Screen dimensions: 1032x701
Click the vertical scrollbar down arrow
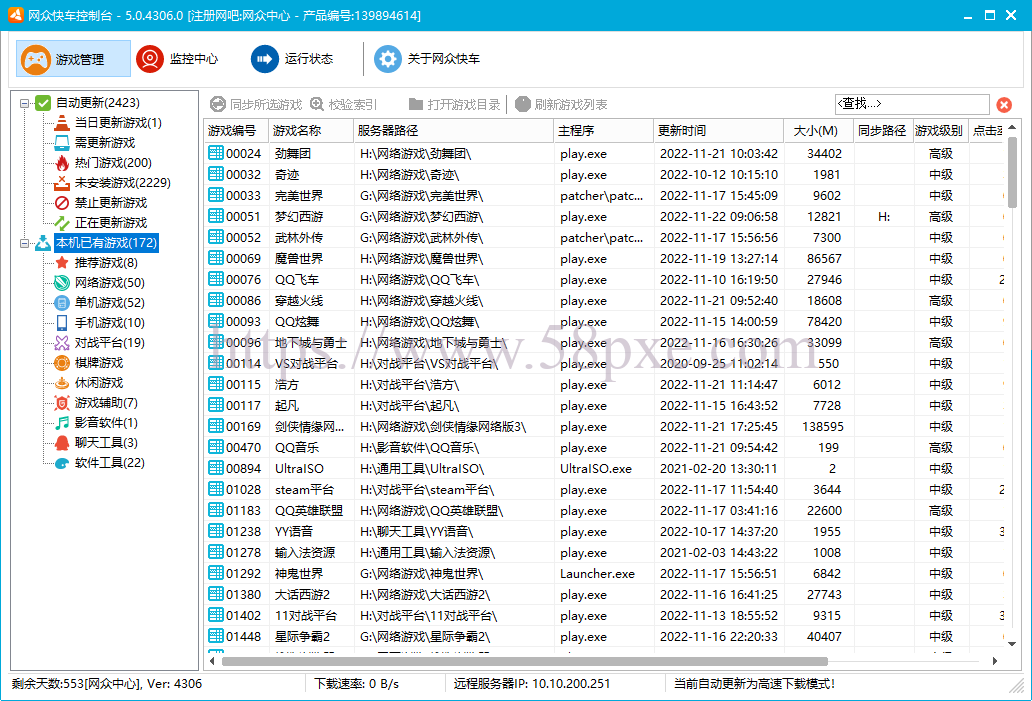(x=1012, y=644)
